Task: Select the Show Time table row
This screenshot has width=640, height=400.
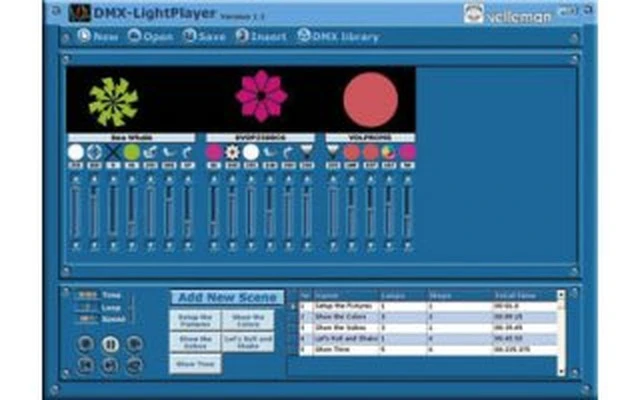Action: coord(428,350)
